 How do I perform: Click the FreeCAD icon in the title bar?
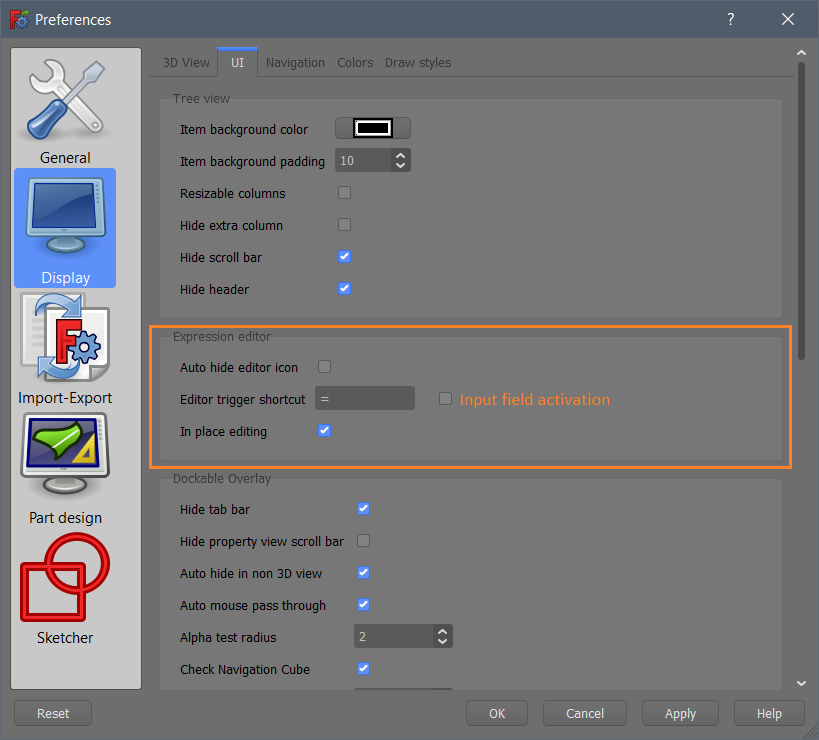click(18, 18)
